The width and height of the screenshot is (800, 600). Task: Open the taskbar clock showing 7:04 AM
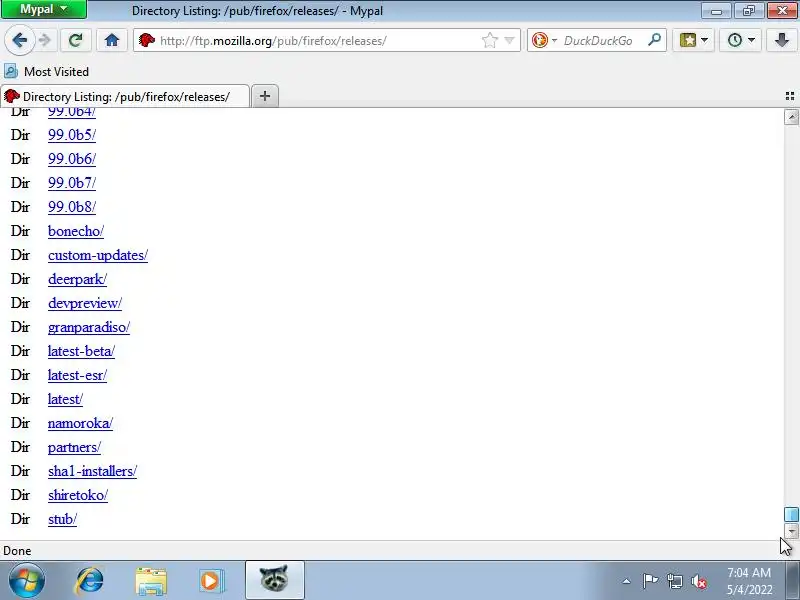pos(749,581)
